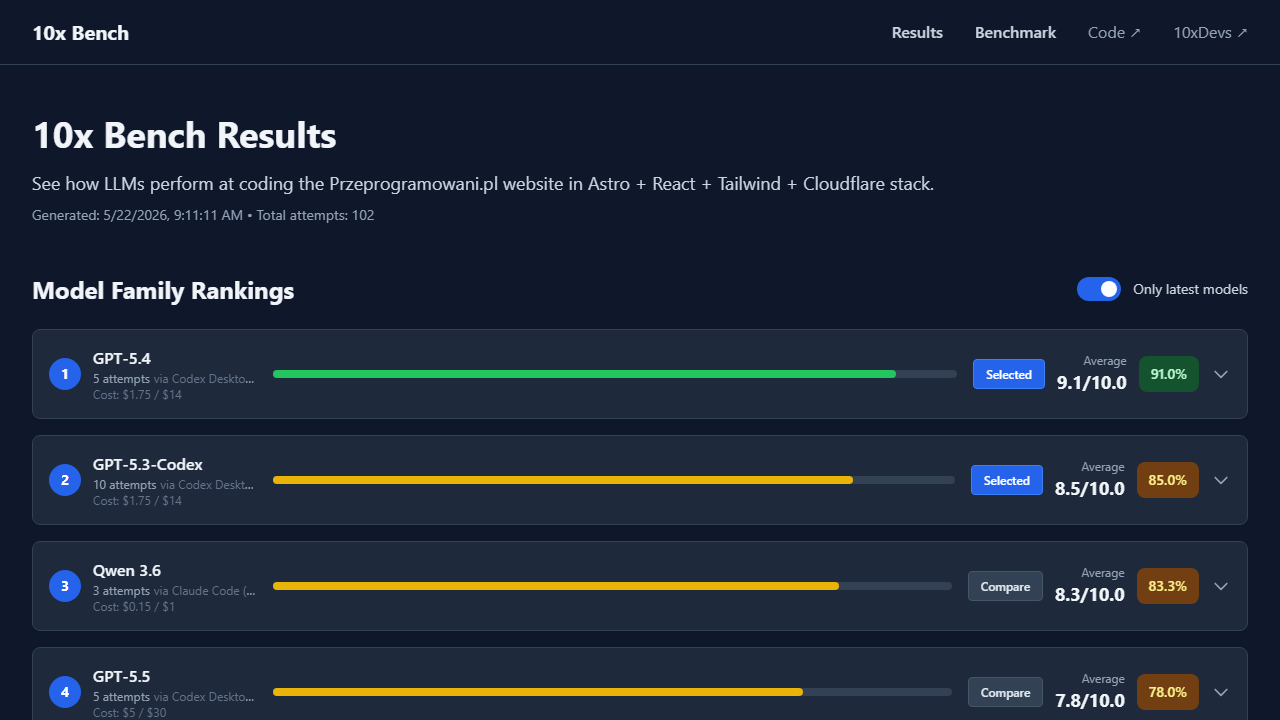Open the Code external link
Image resolution: width=1280 pixels, height=720 pixels.
(x=1114, y=33)
